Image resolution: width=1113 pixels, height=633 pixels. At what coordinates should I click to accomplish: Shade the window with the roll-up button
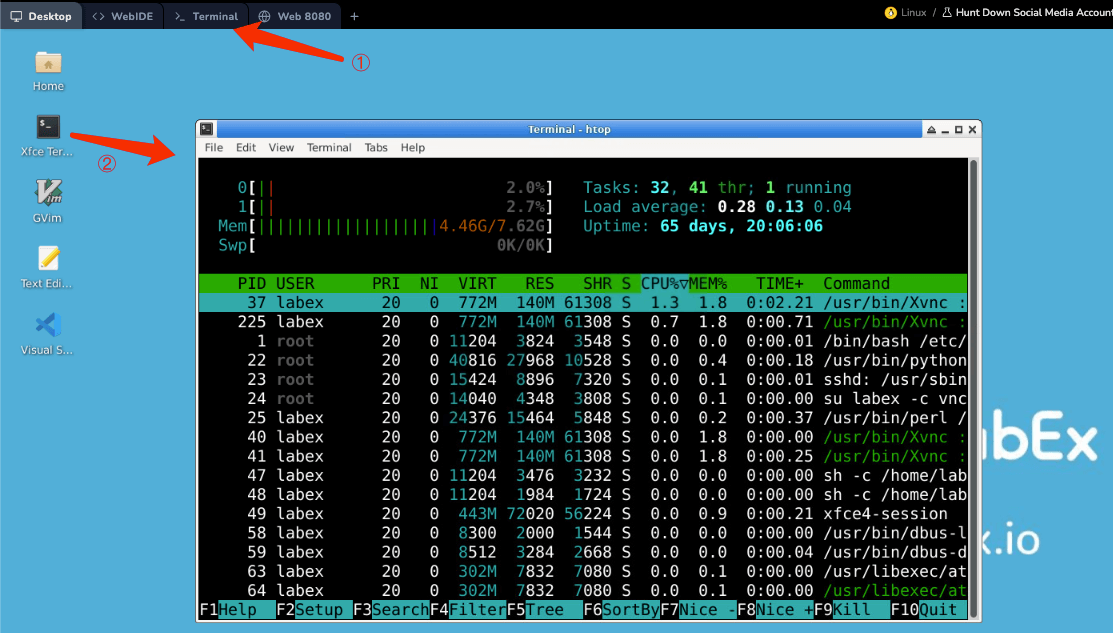click(930, 129)
